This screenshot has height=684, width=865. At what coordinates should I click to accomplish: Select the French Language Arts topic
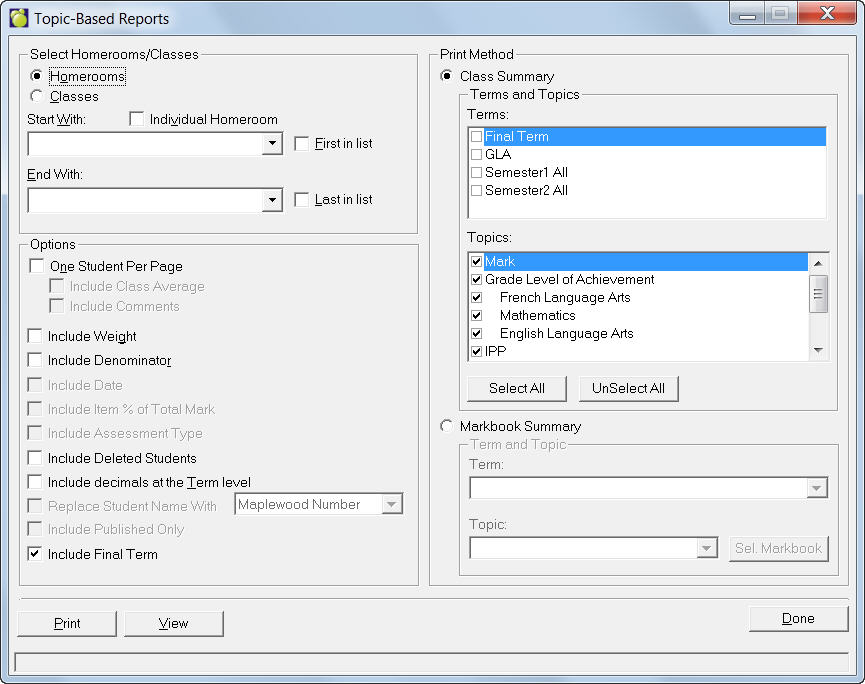tap(565, 298)
